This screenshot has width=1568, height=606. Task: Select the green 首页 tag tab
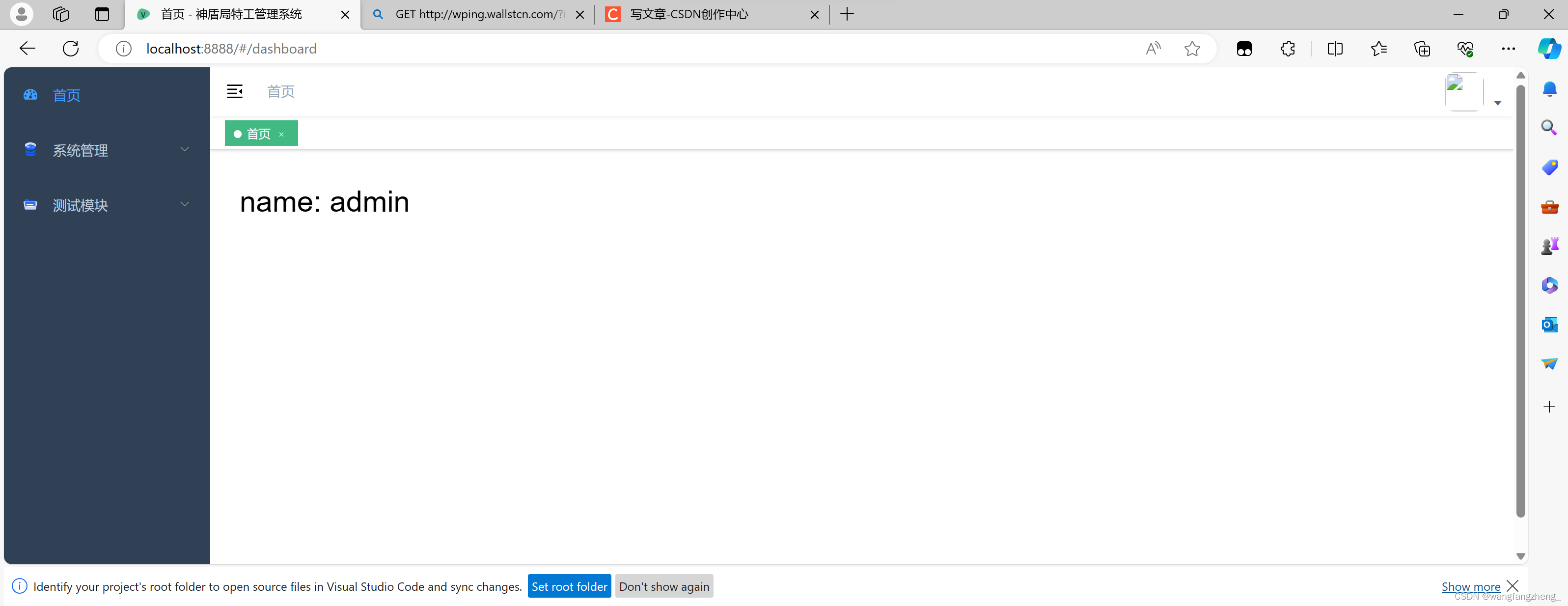coord(261,133)
